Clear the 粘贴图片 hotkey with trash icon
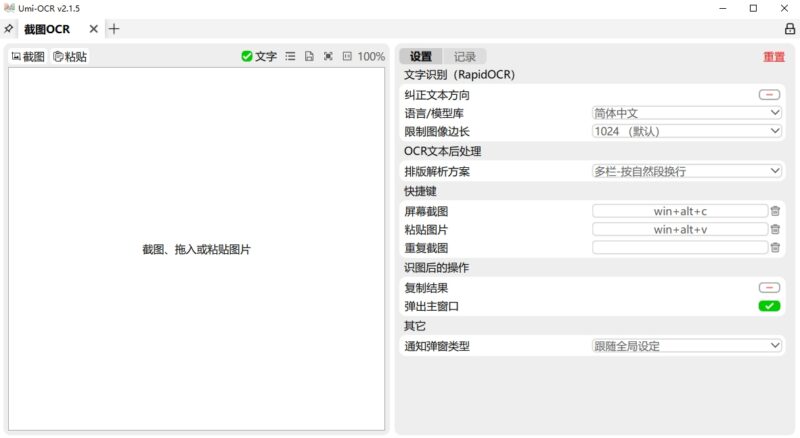800x438 pixels. (x=775, y=229)
